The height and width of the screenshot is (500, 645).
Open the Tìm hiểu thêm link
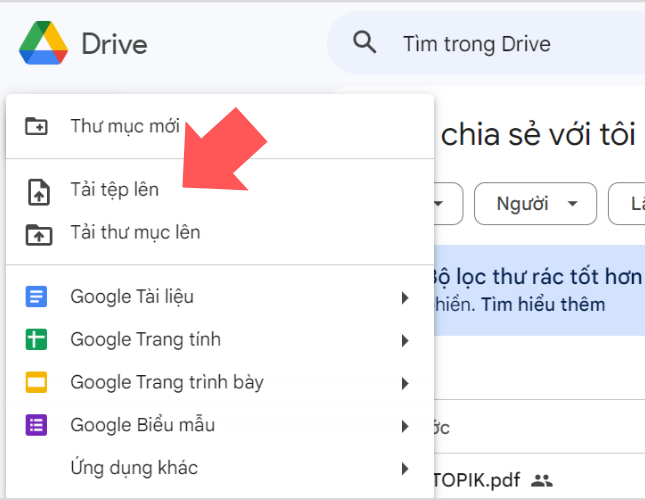544,304
